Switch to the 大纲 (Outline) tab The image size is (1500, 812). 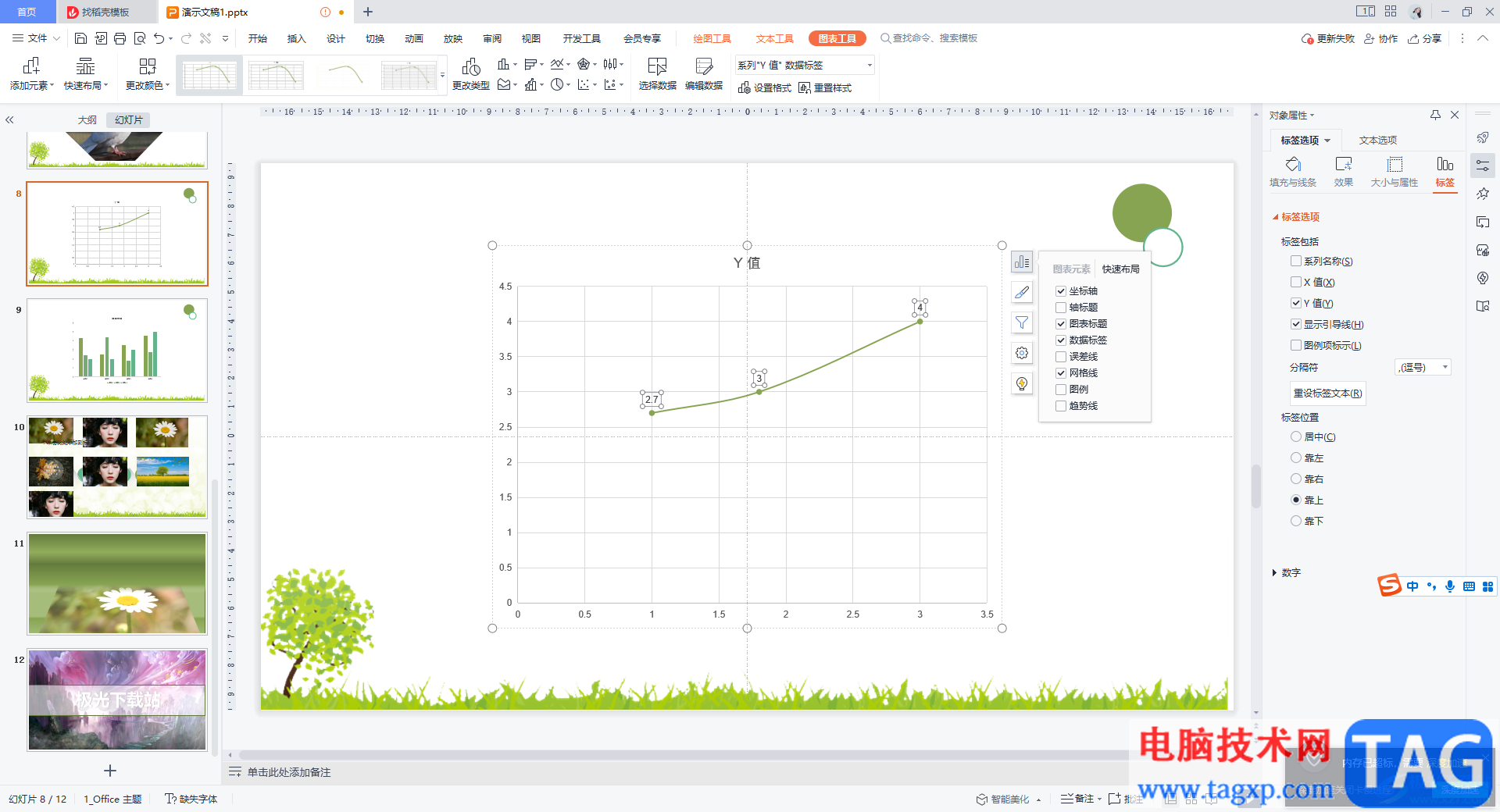click(x=87, y=120)
